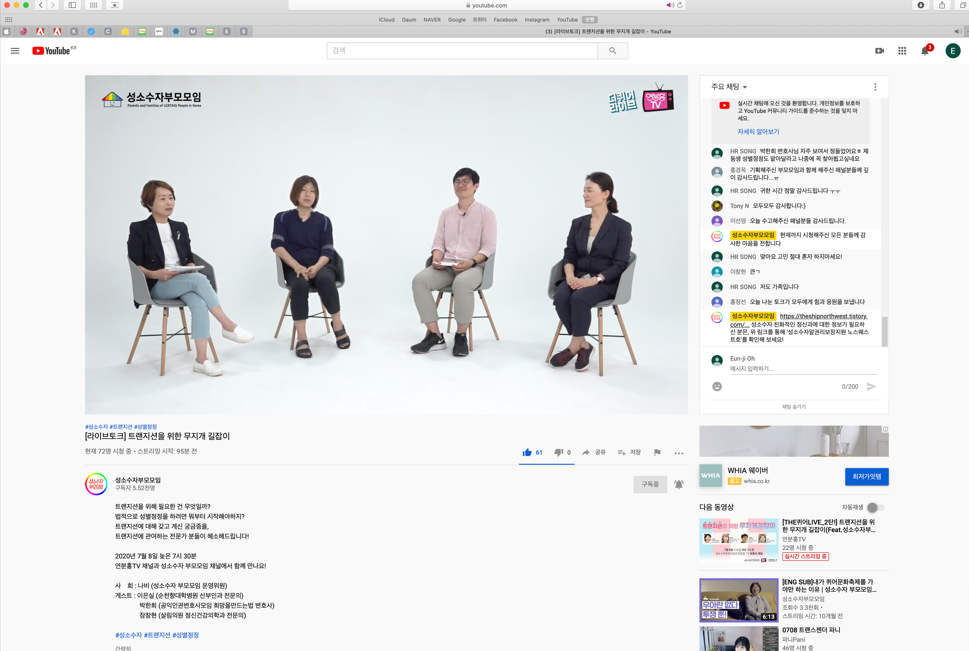Click the first #성소수자 hashtag above the title

coord(96,427)
